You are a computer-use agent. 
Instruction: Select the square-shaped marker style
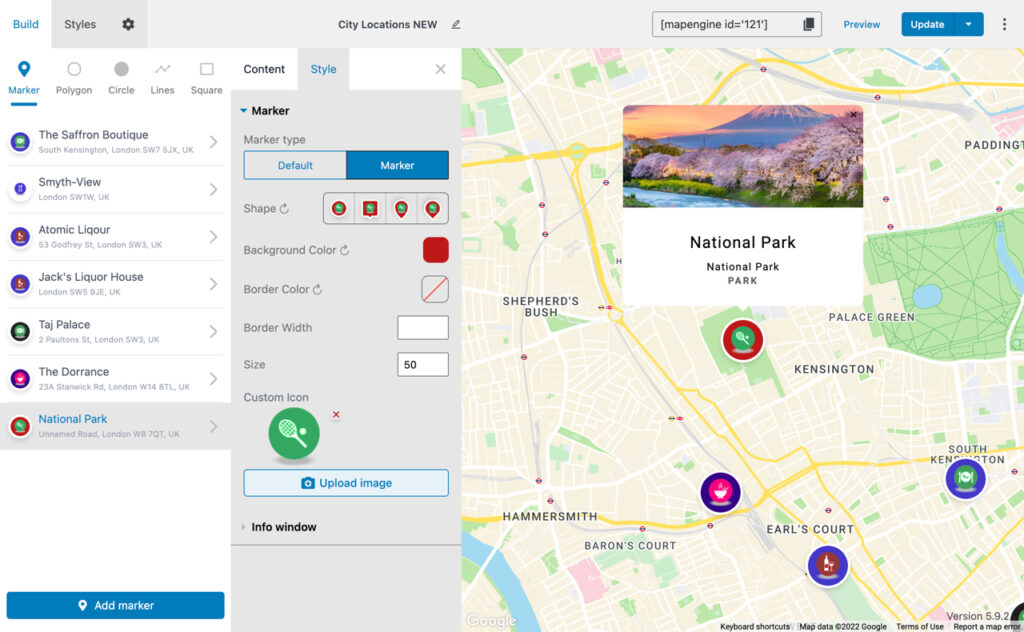368,208
